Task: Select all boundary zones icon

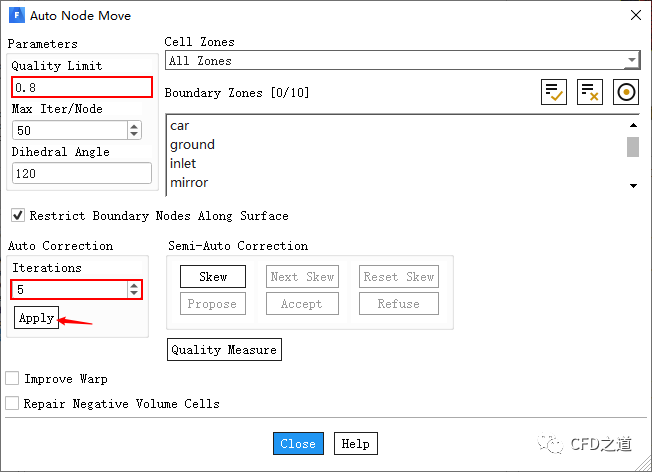Action: 554,92
